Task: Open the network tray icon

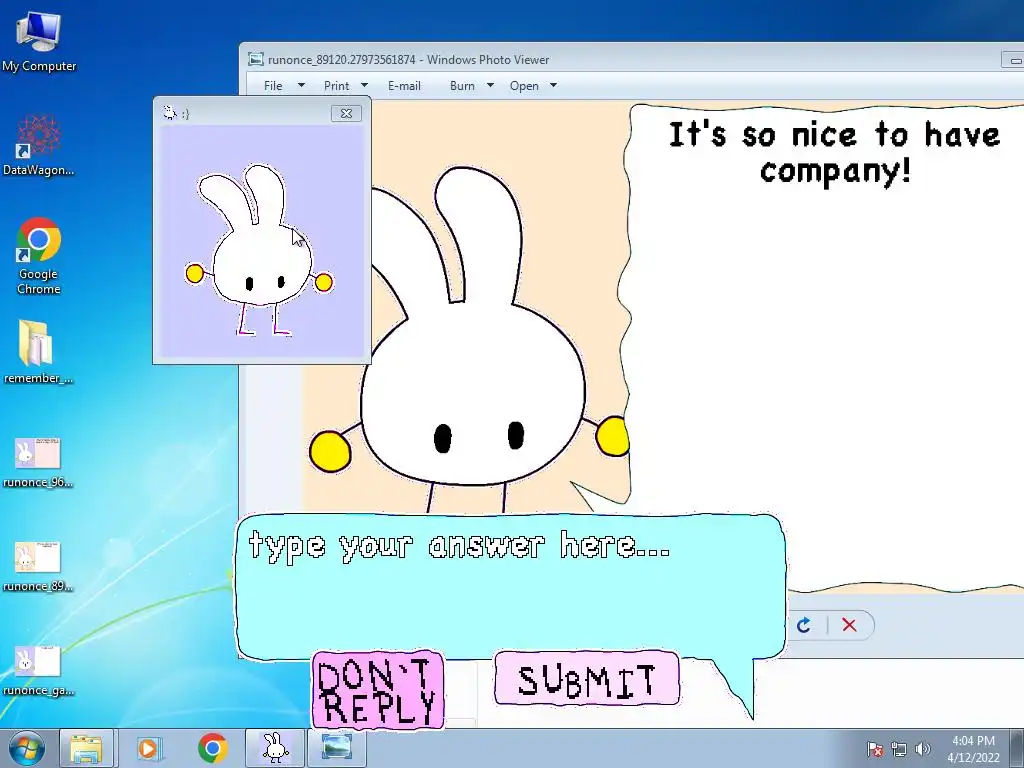Action: click(x=899, y=749)
